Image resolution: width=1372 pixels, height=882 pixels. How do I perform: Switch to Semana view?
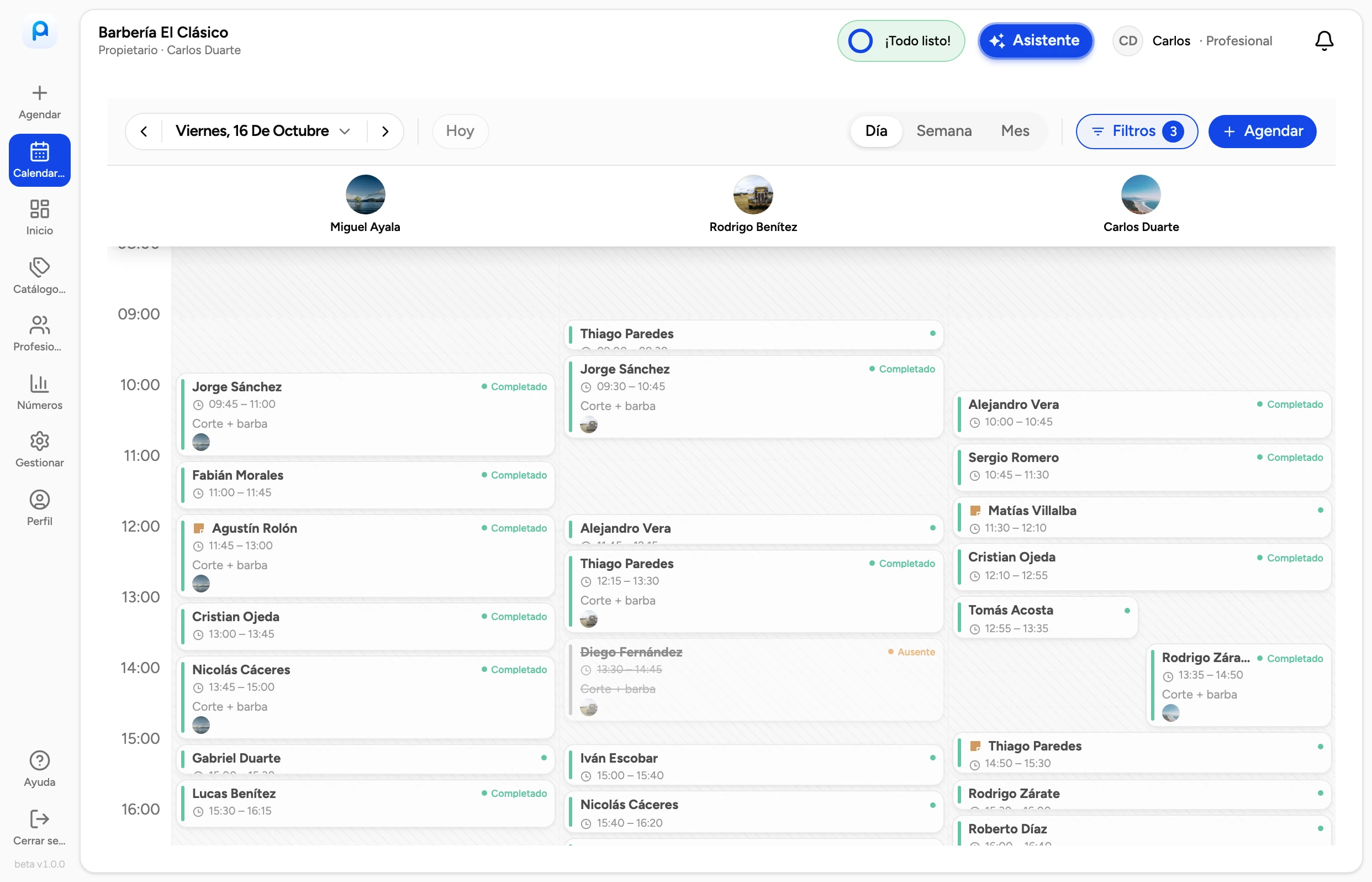[x=944, y=131]
